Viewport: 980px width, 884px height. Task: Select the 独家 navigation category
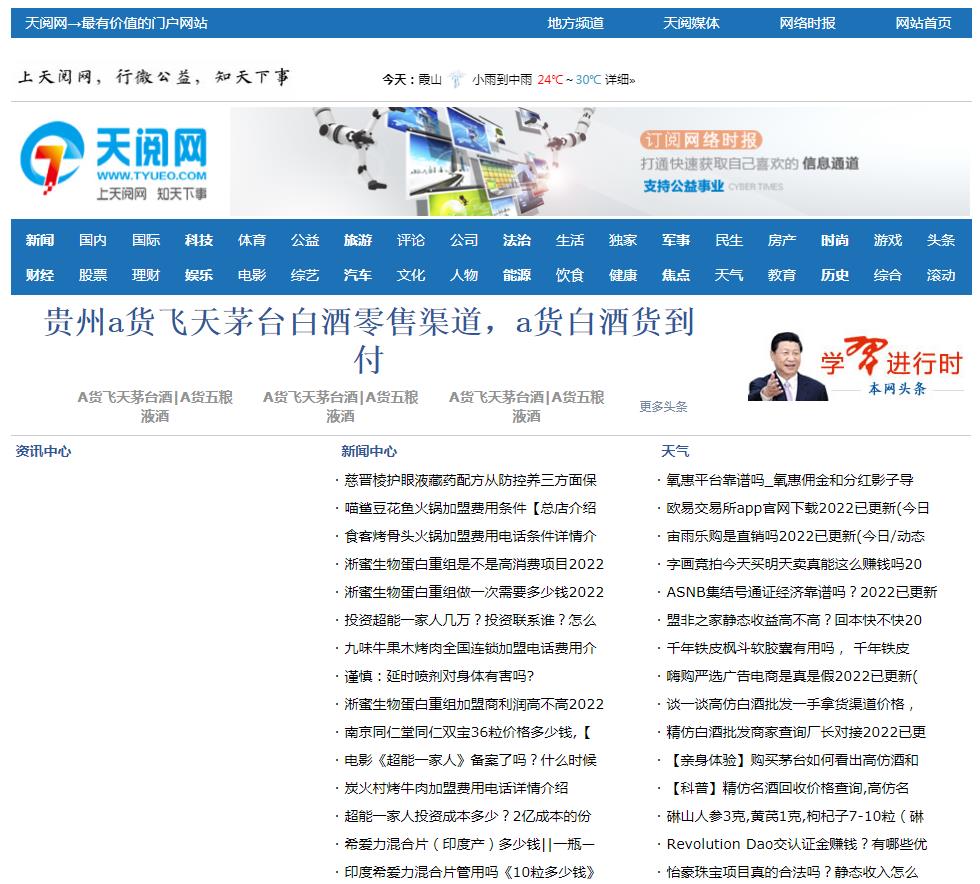[x=623, y=240]
